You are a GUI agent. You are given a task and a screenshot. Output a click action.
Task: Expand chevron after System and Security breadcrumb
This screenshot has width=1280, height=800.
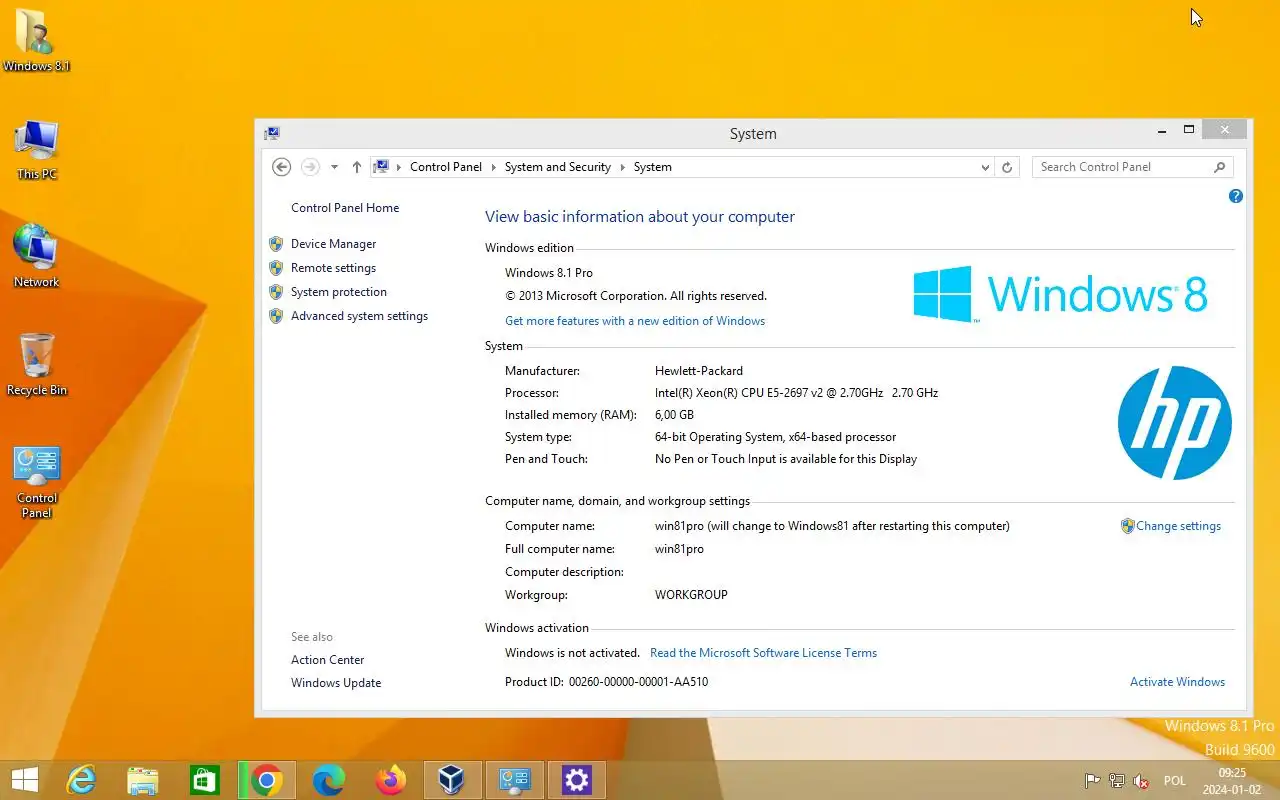pos(622,167)
